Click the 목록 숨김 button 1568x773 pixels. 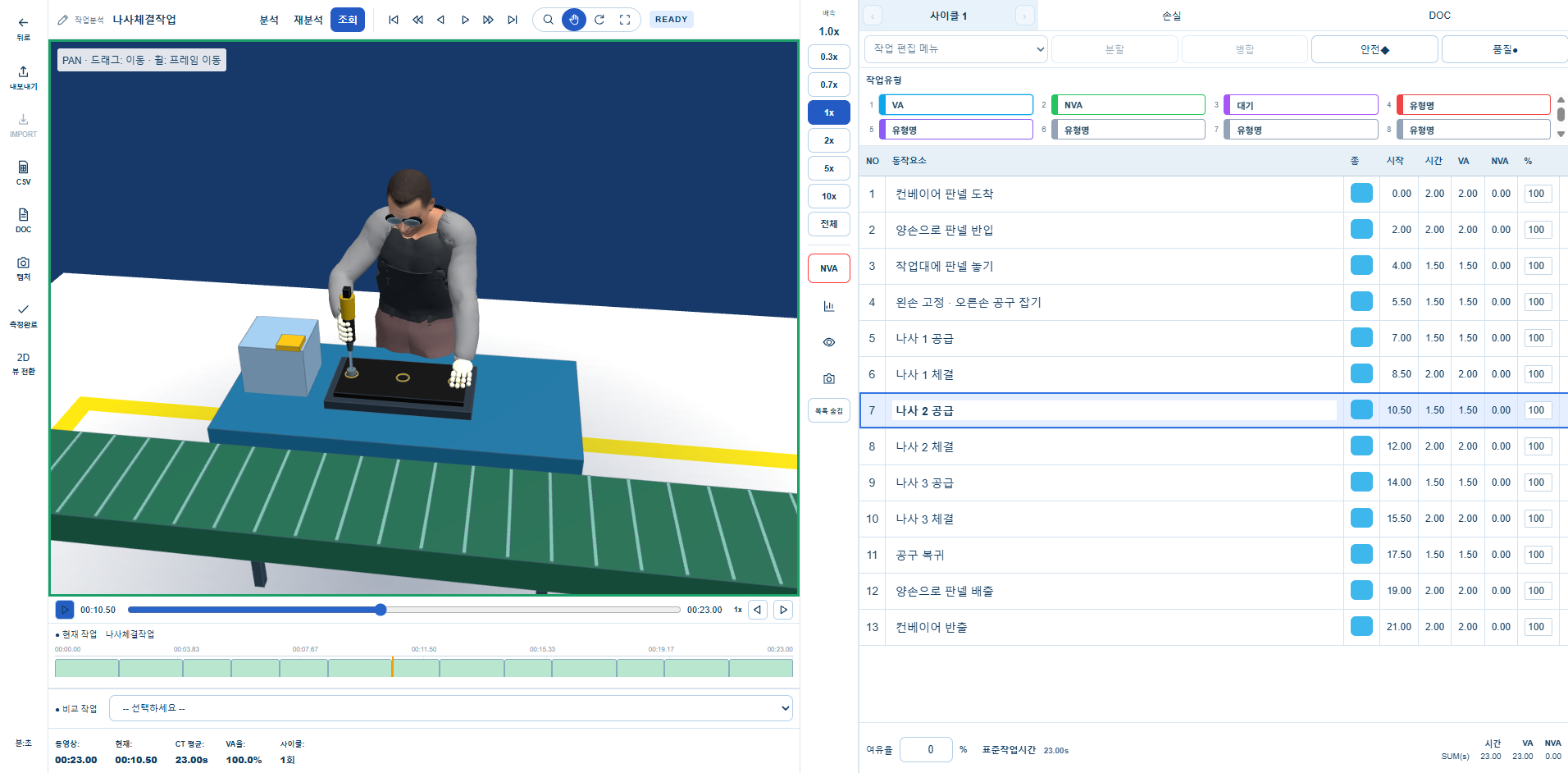coord(829,410)
